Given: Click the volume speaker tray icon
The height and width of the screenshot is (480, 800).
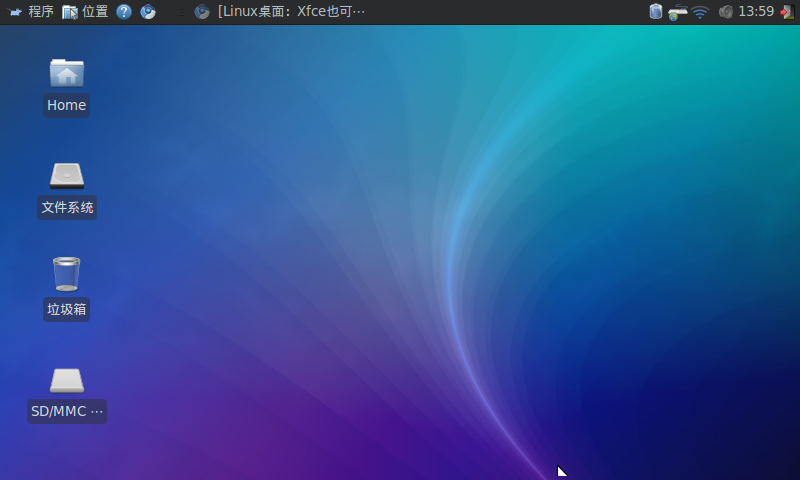Looking at the screenshot, I should coord(726,12).
